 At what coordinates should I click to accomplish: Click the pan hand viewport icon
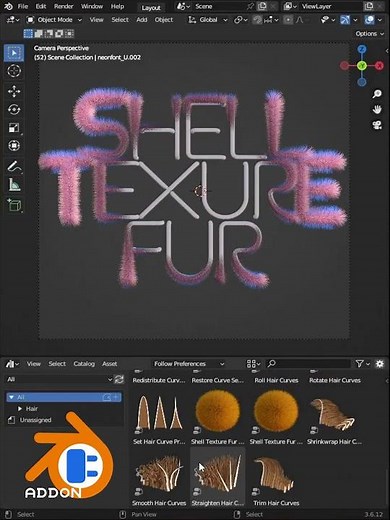[x=377, y=110]
